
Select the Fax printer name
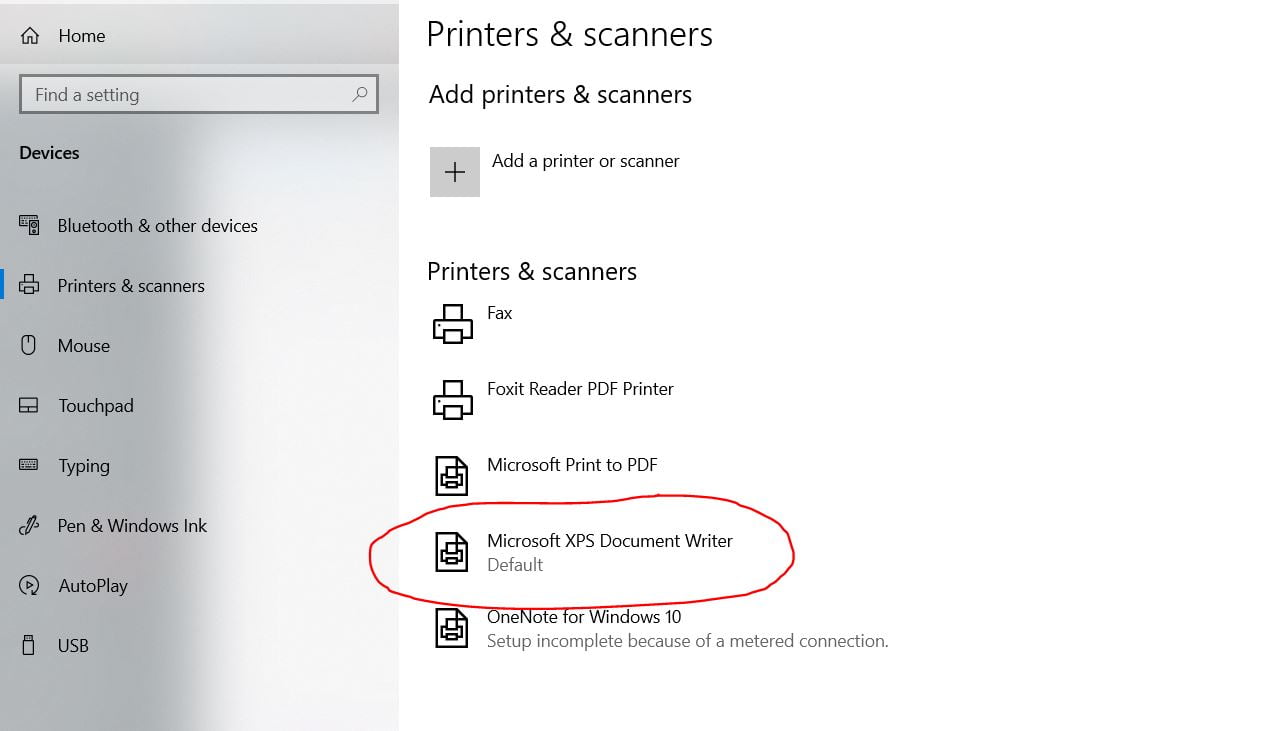(x=500, y=313)
